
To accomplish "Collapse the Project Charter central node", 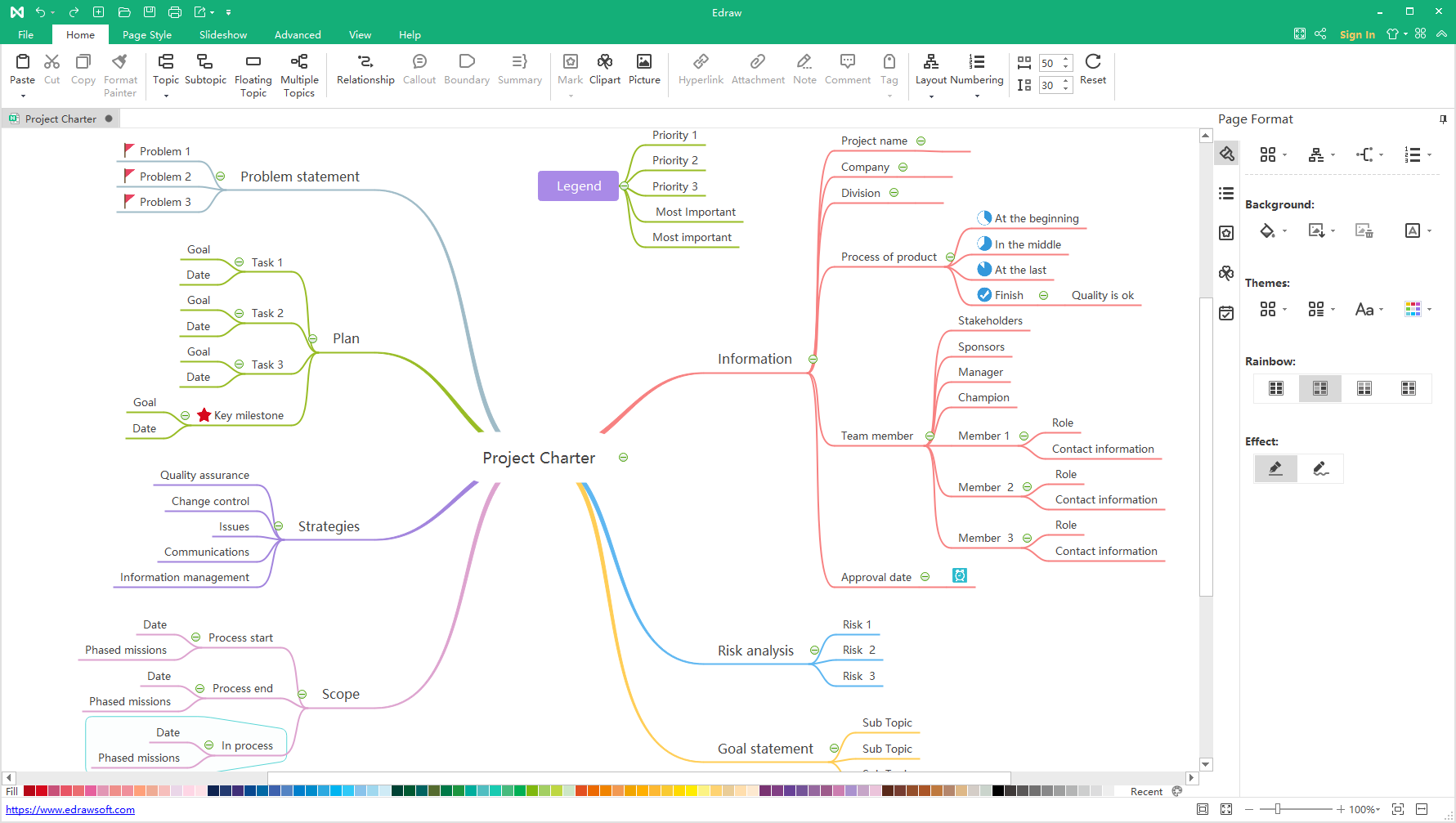I will tap(623, 458).
